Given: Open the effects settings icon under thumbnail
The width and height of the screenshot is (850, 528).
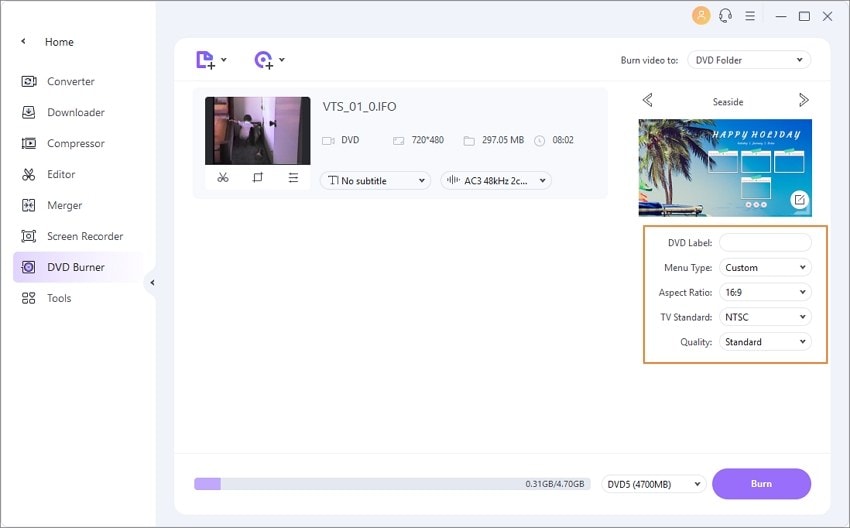Looking at the screenshot, I should [293, 177].
